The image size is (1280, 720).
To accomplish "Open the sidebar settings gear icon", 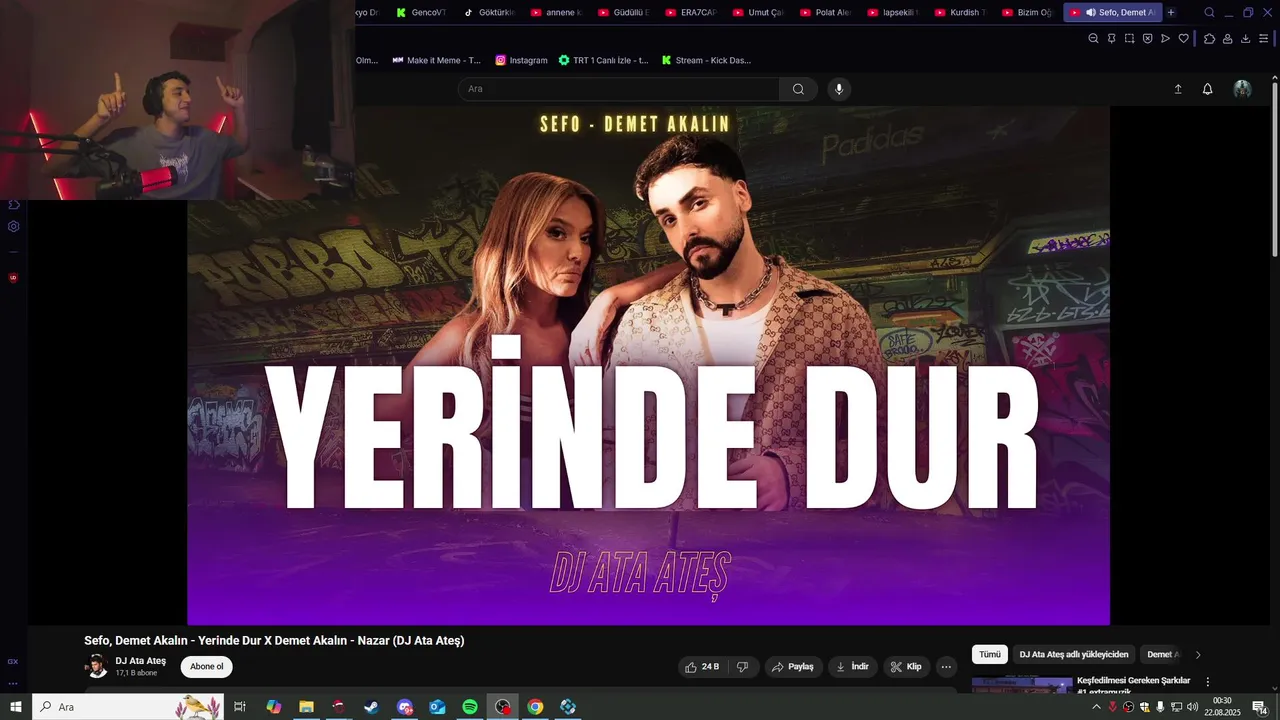I will (x=13, y=227).
